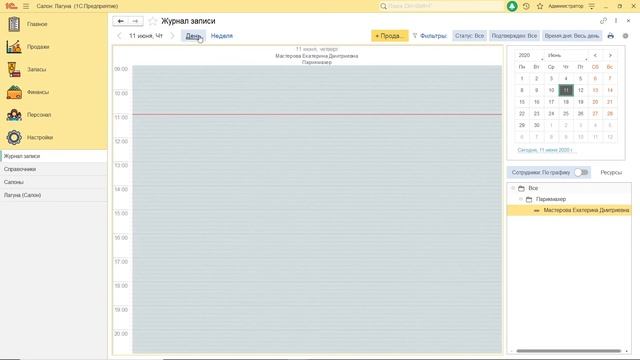Select Мастерова Екатерина Дмитриевна in tree
This screenshot has width=640, height=360.
tap(569, 210)
